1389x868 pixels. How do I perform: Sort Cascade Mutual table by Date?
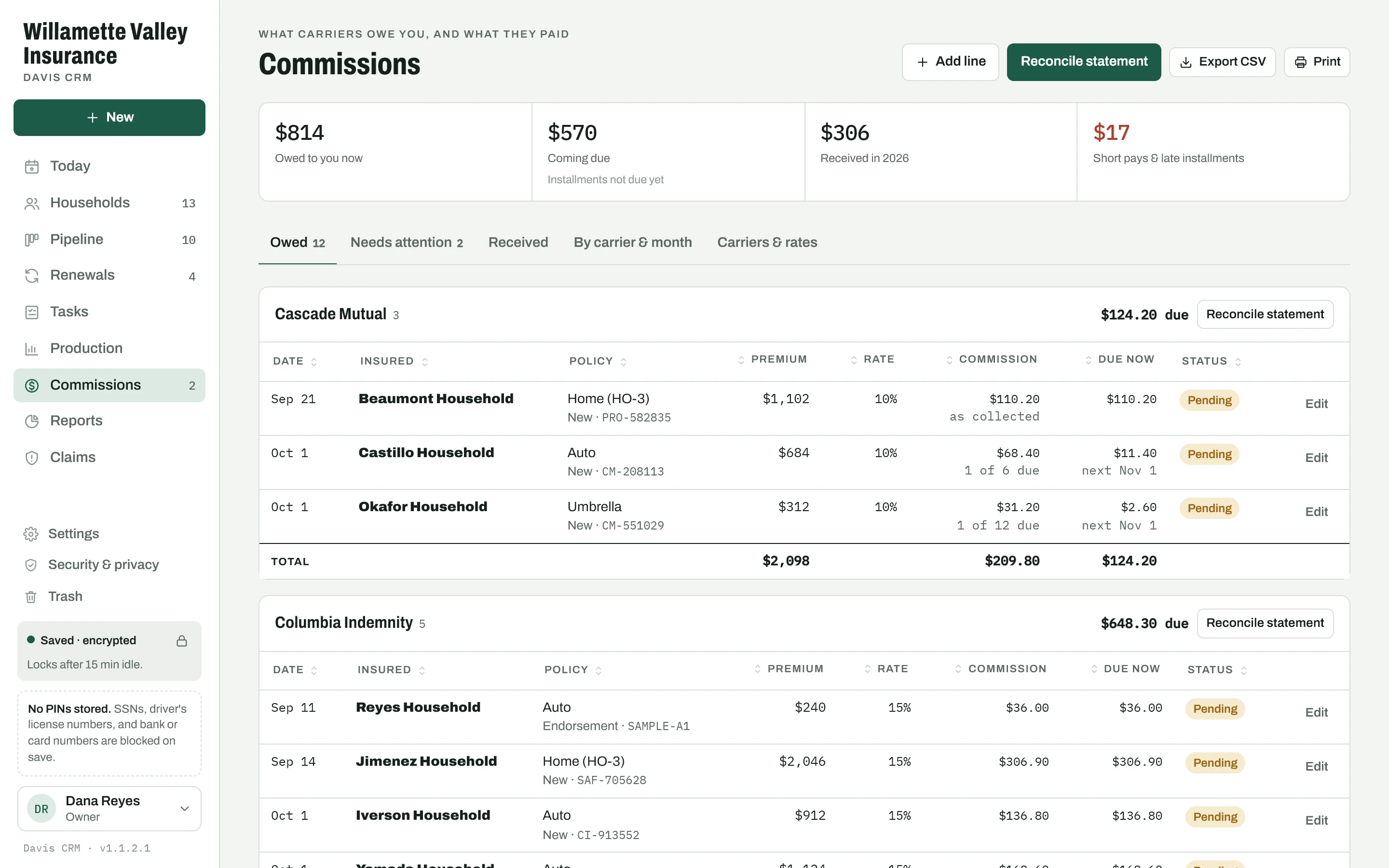pos(295,361)
